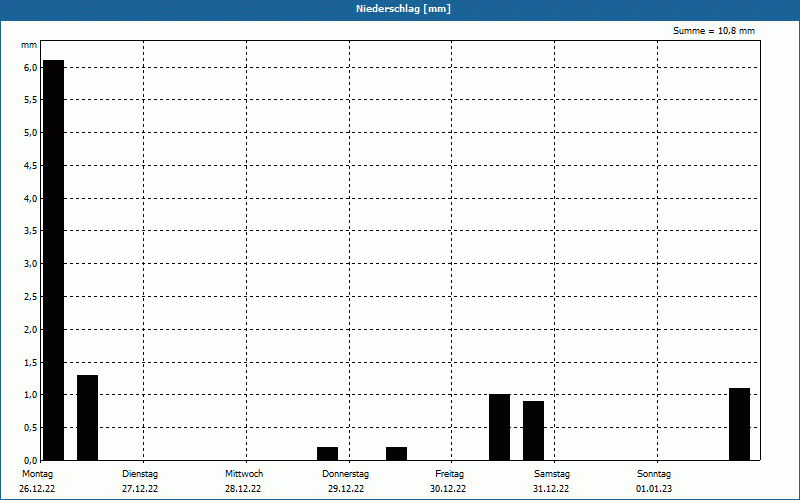The height and width of the screenshot is (500, 800).
Task: Click the Niederschlag [mm] chart title
Action: tap(404, 9)
